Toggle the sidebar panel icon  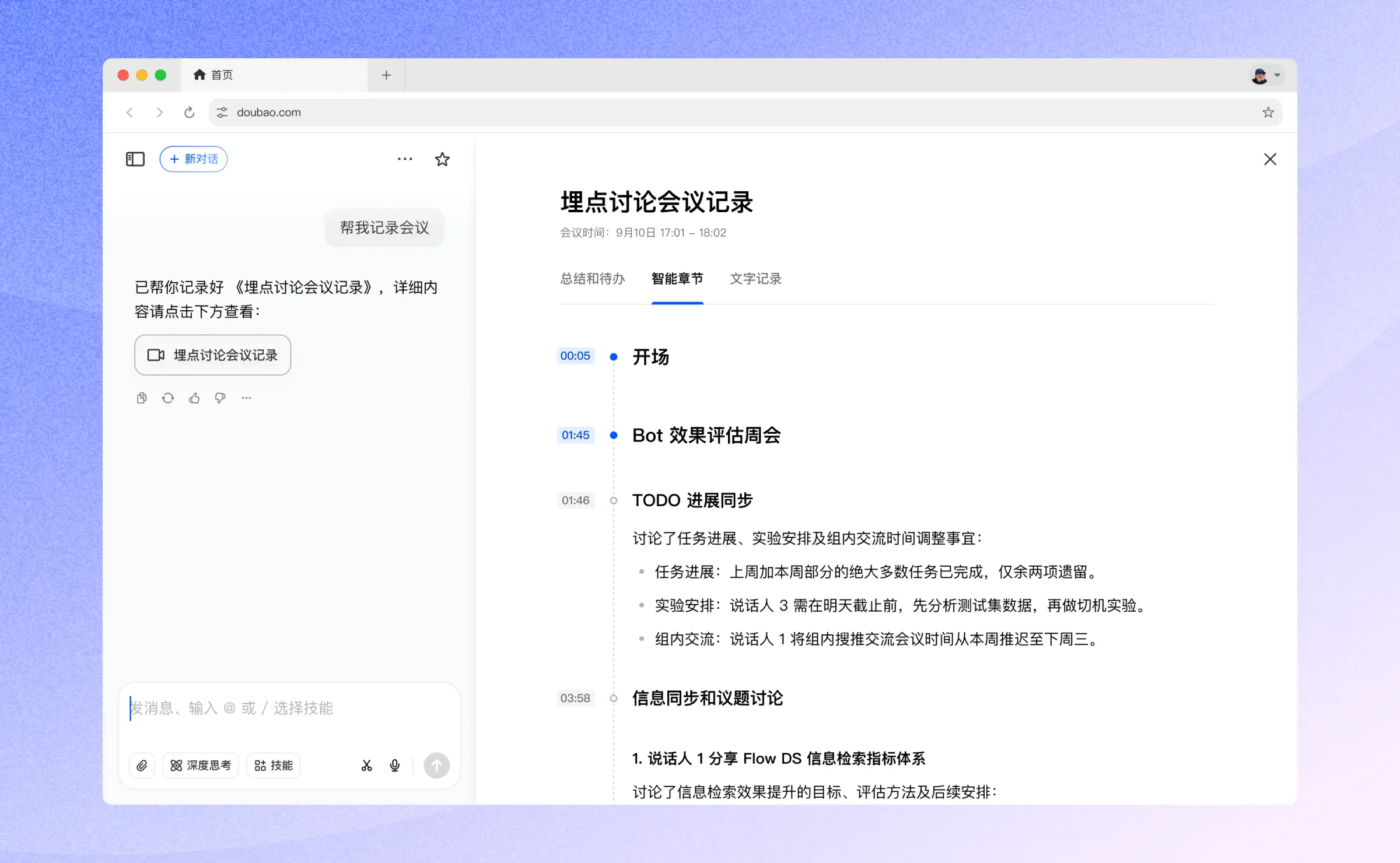coord(135,159)
